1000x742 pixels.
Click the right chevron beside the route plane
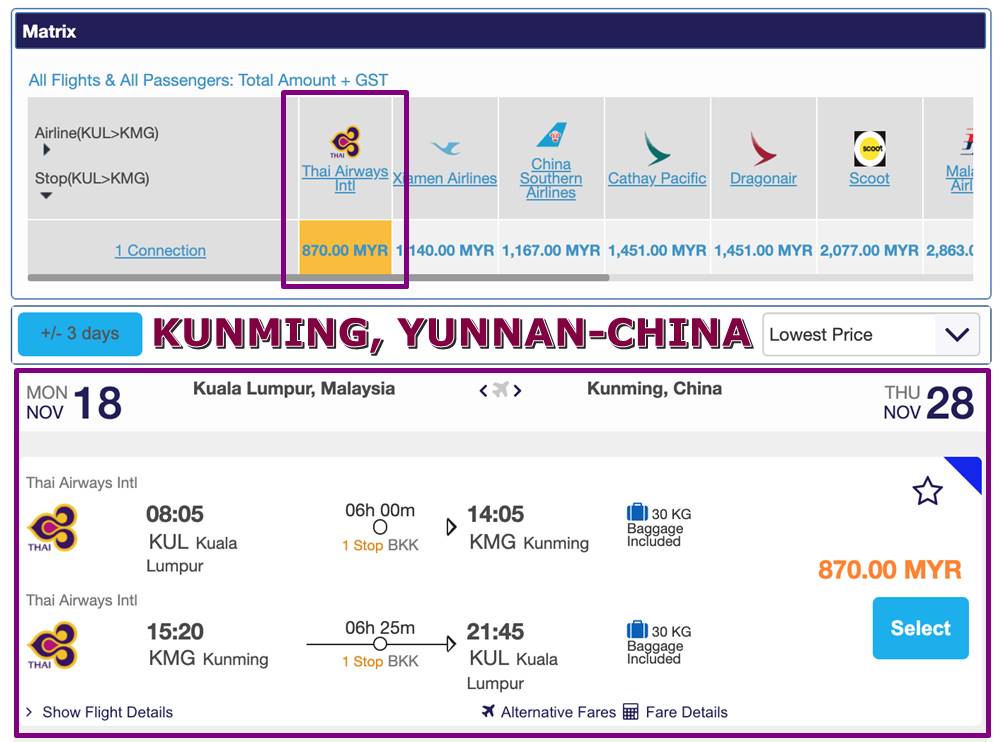click(x=517, y=390)
